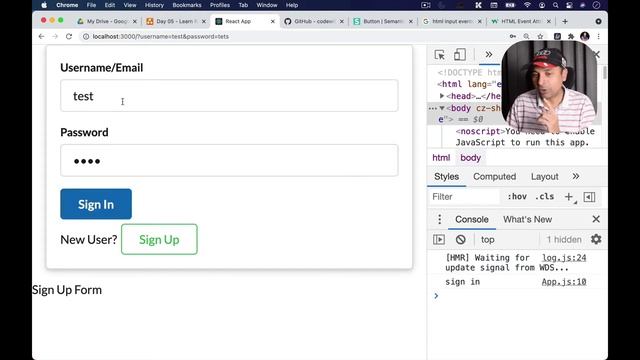The width and height of the screenshot is (640, 360).
Task: Go back with the browser back arrow
Action: (42, 36)
